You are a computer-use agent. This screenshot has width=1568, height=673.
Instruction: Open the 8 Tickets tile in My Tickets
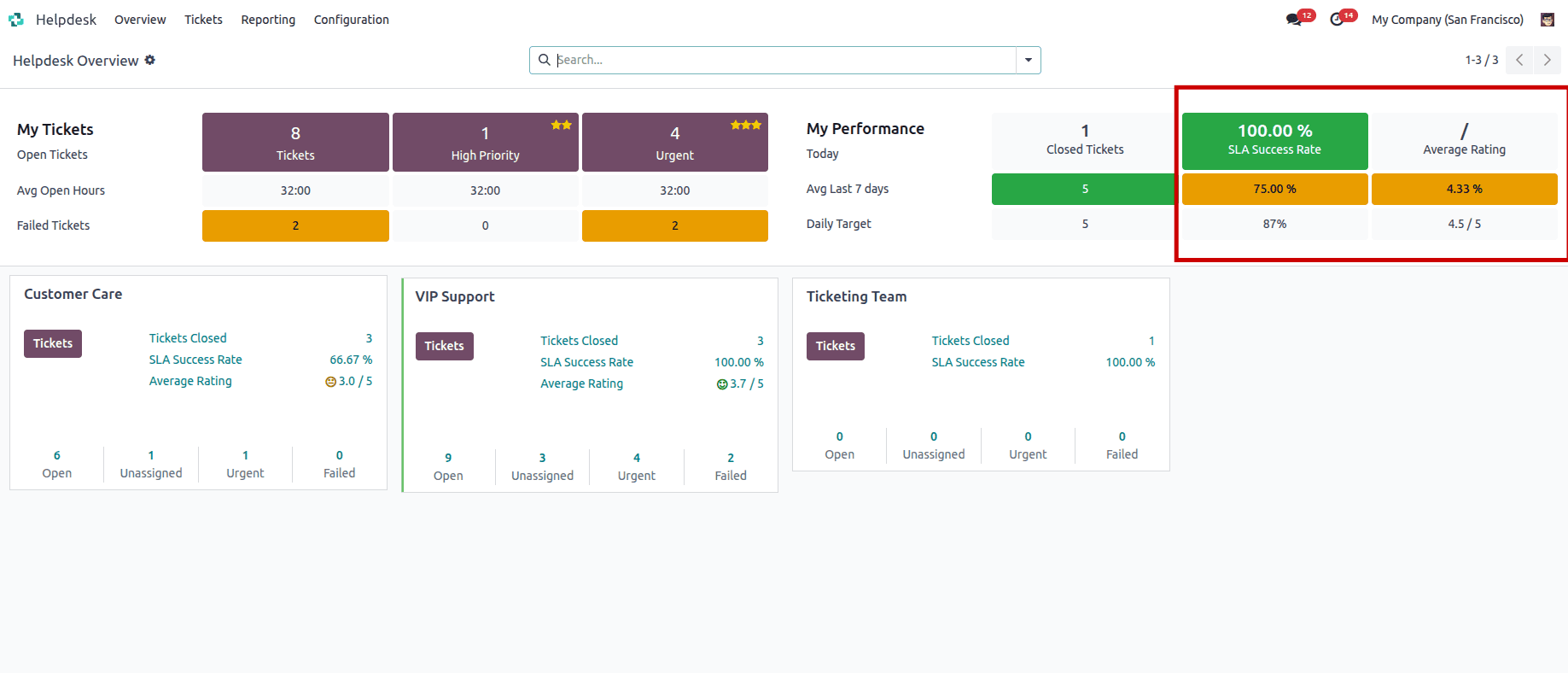click(x=295, y=143)
